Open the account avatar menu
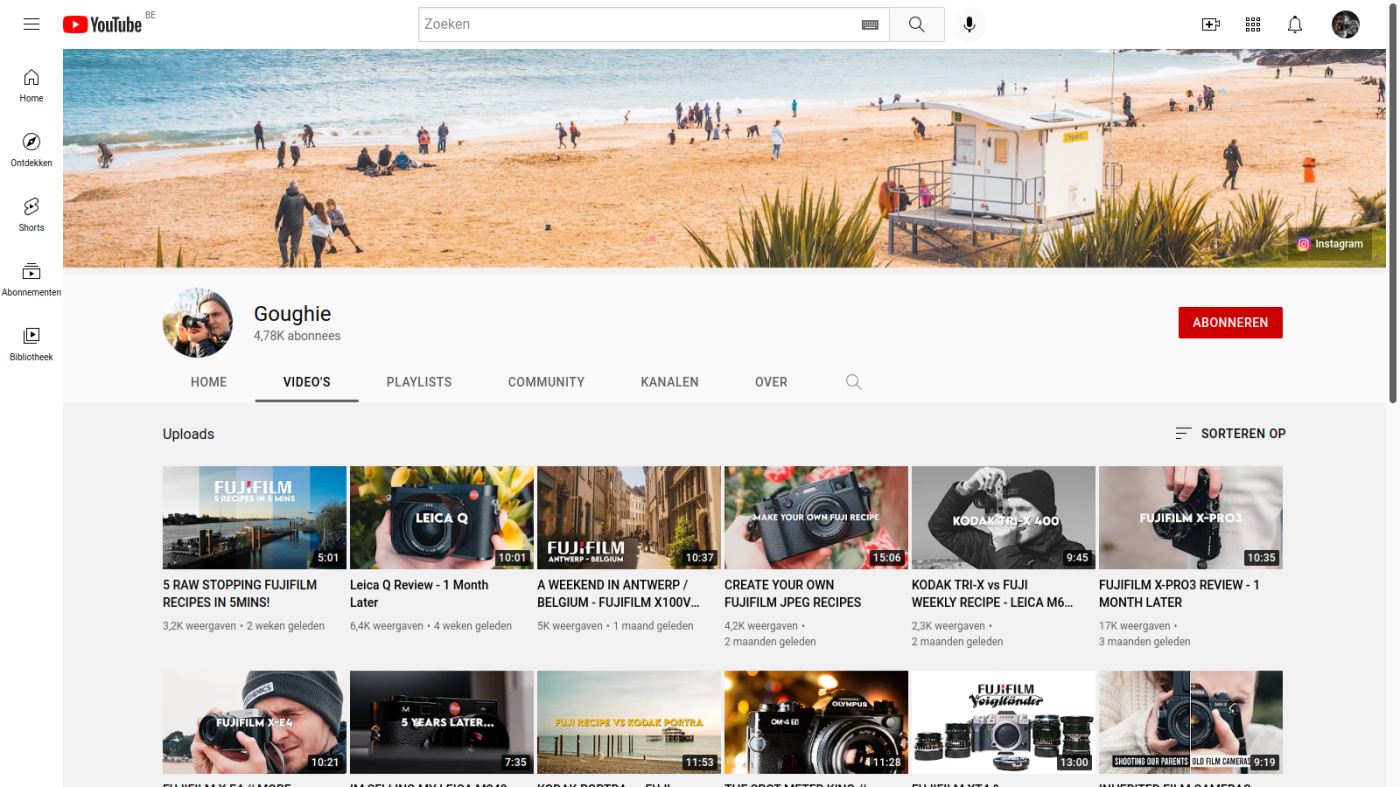This screenshot has height=787, width=1400. (1346, 25)
